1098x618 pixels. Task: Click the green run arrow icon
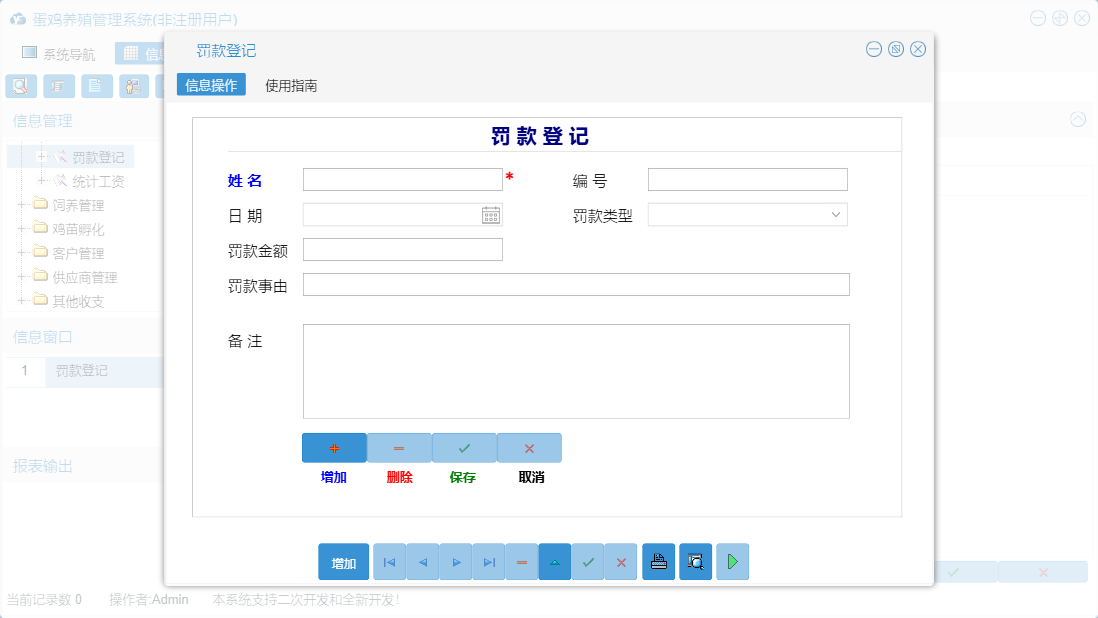(731, 561)
